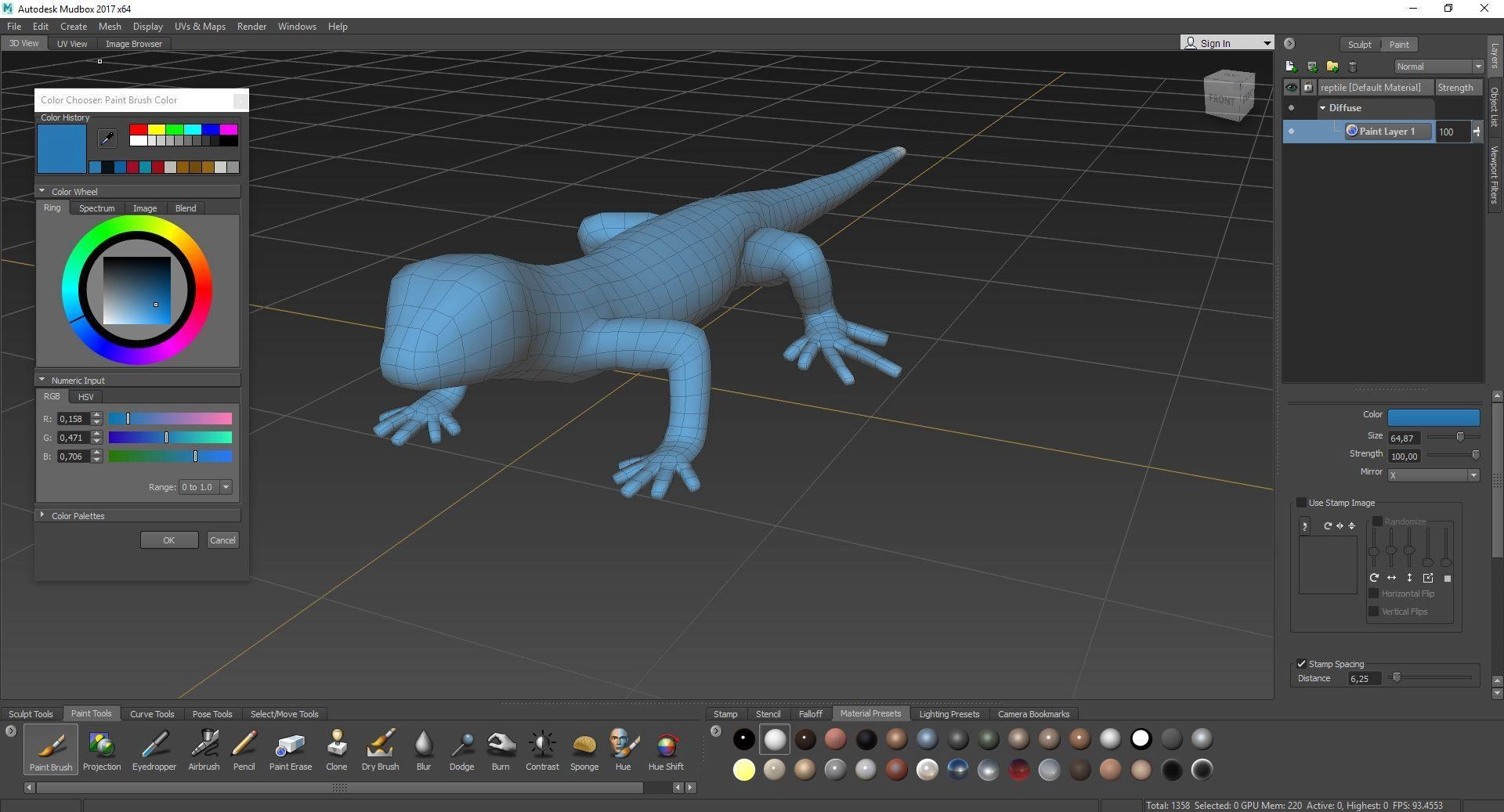Tick the Horizontal Flip checkbox
1504x812 pixels.
point(1373,594)
